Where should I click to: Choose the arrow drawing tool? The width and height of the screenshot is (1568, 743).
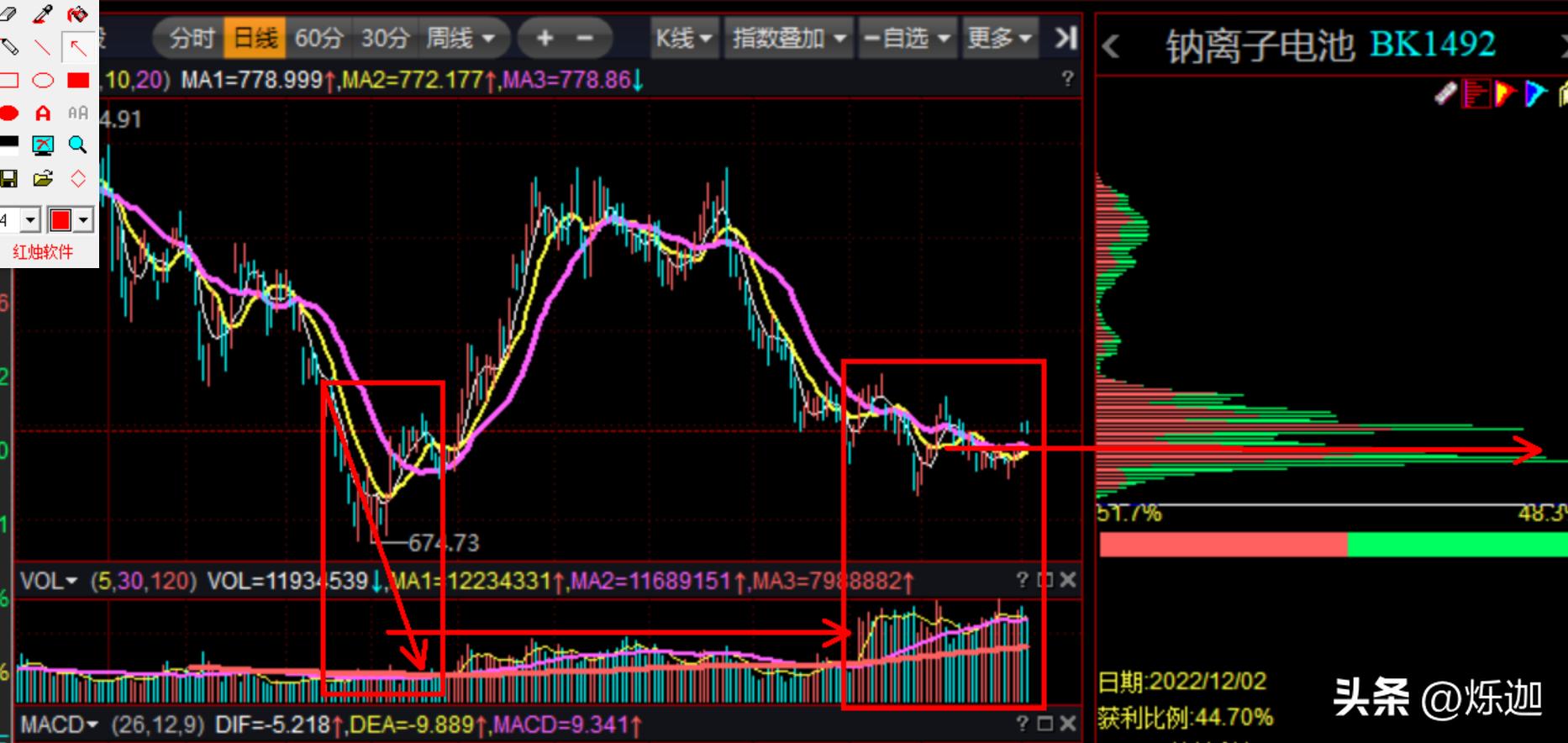point(77,47)
